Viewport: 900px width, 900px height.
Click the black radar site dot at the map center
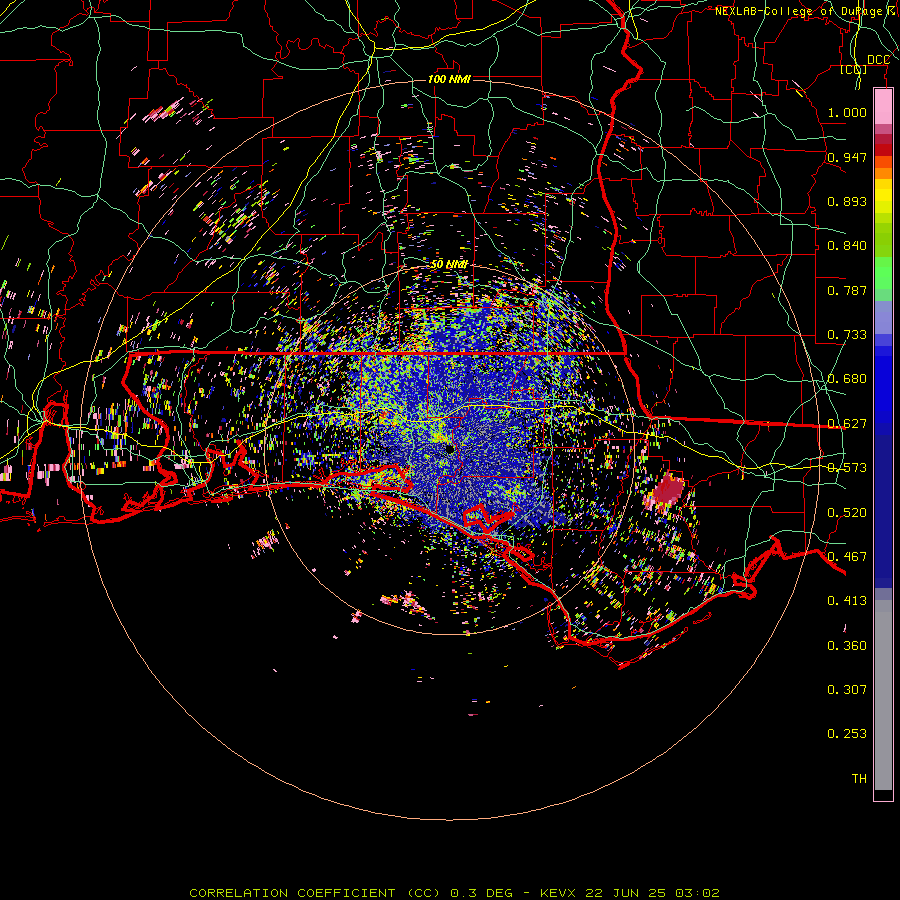click(x=449, y=449)
